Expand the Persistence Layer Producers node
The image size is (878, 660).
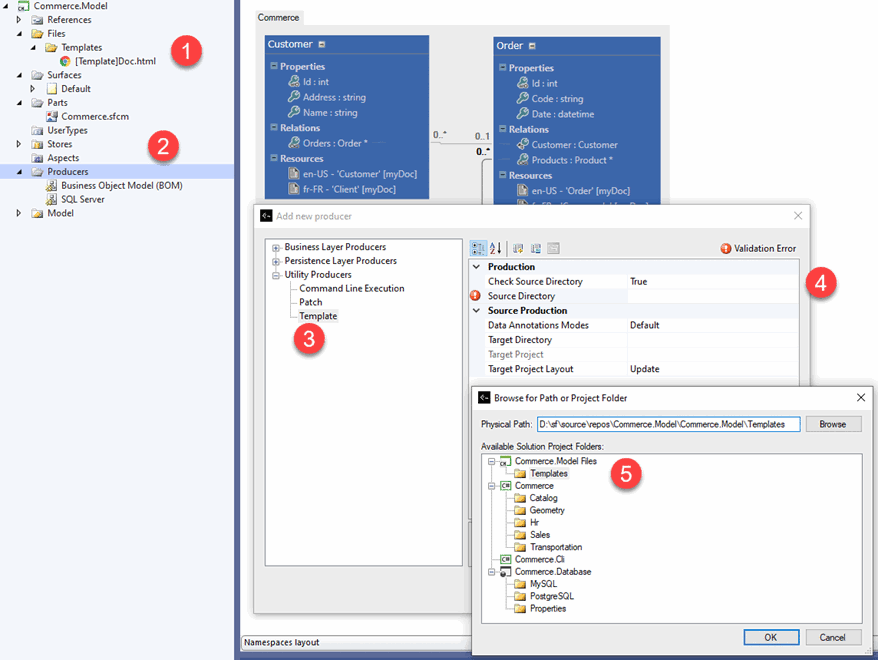pos(276,261)
